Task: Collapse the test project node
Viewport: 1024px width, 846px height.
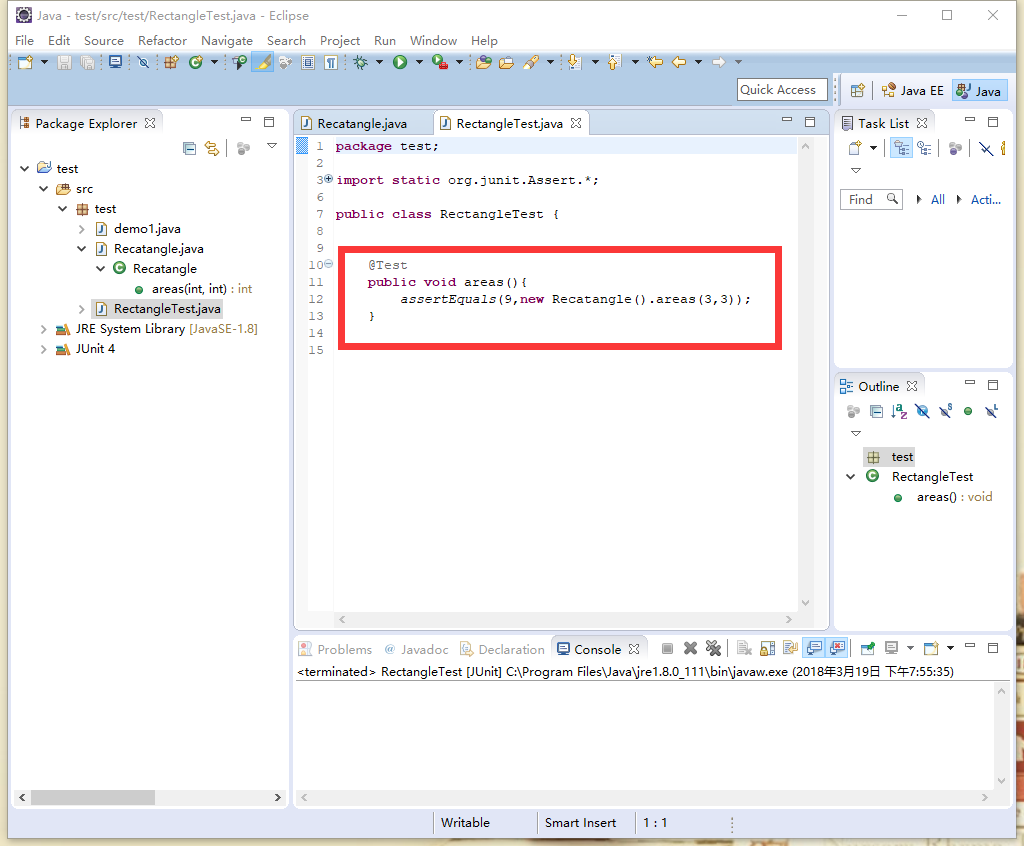Action: point(24,169)
